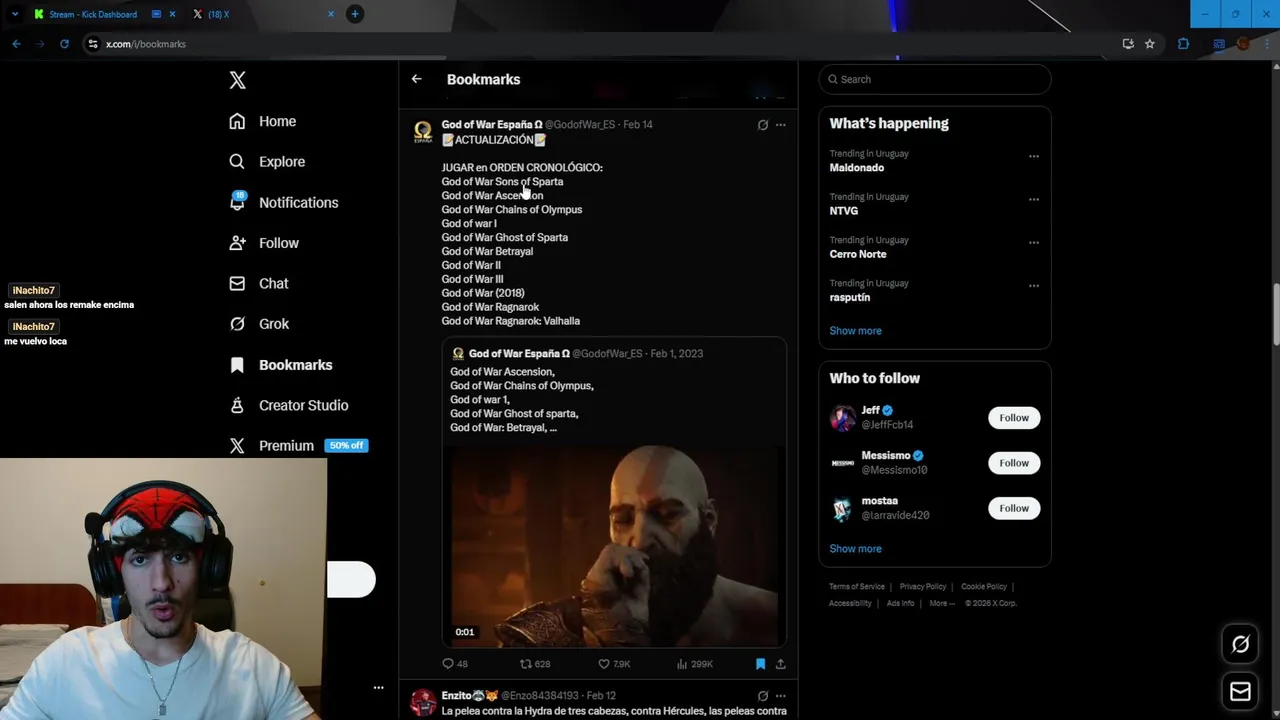Screen dimensions: 1280x720
Task: Open the three-dot menu beside webcam overlay
Action: [x=378, y=688]
